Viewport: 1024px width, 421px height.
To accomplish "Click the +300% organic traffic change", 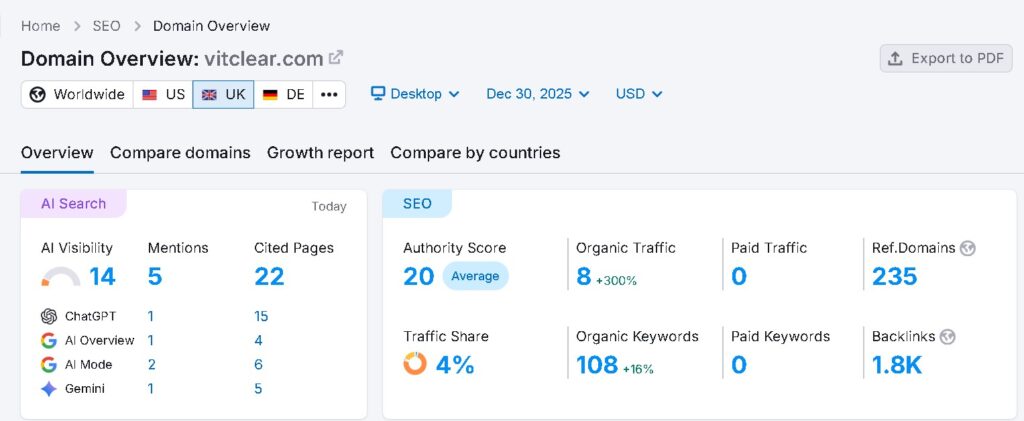I will pyautogui.click(x=616, y=281).
